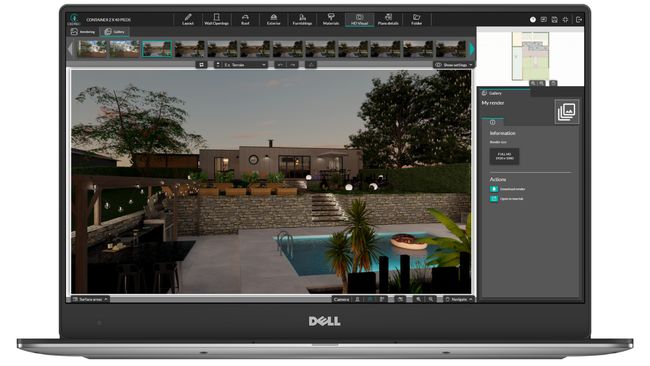Click the Folder icon in toolbar
Screen dimensions: 650x366
tap(417, 19)
